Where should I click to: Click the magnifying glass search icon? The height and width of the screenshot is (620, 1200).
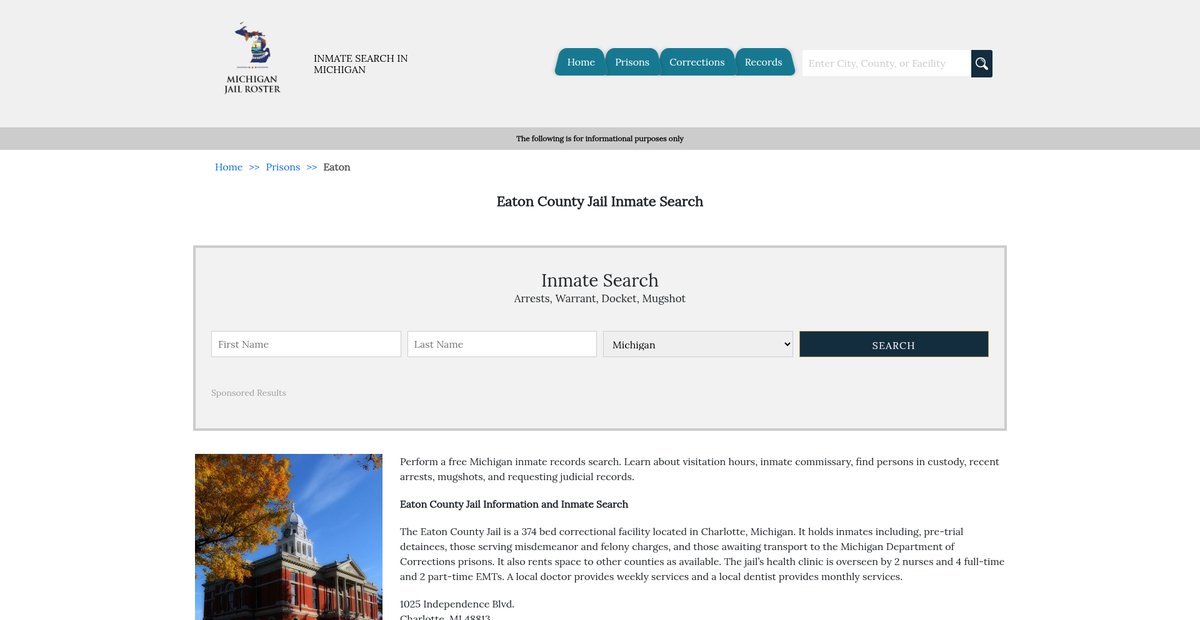(982, 63)
